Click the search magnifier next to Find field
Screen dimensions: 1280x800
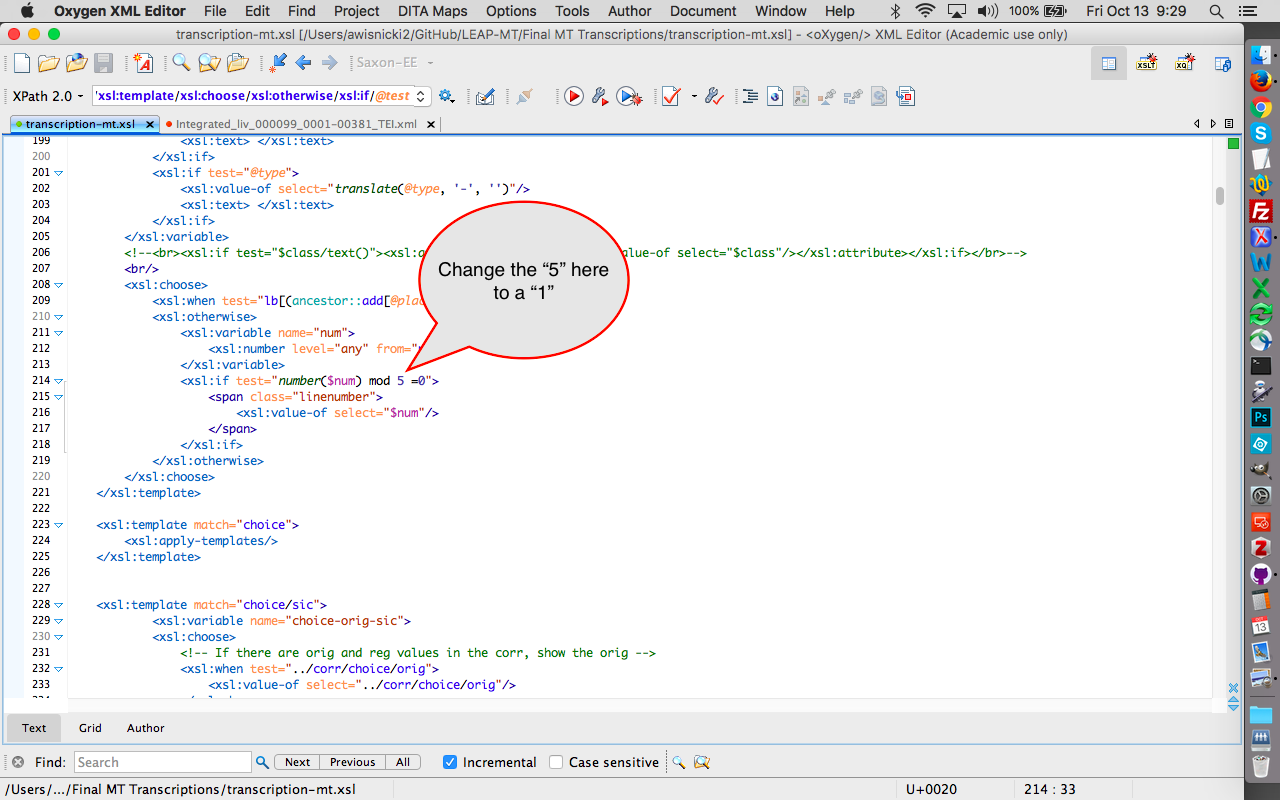(262, 762)
